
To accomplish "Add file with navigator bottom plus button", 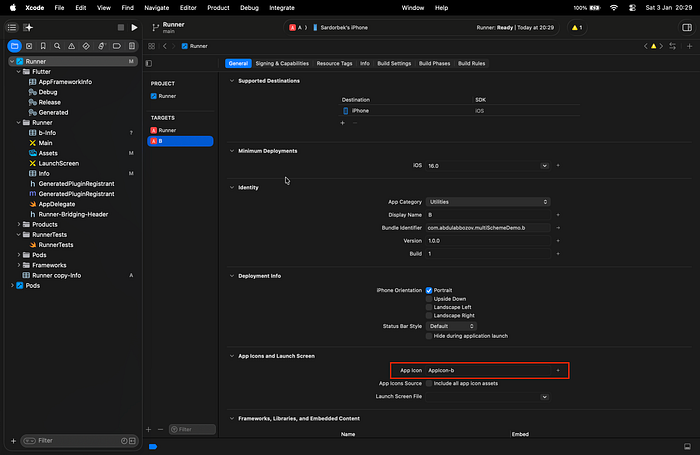I will (x=13, y=441).
